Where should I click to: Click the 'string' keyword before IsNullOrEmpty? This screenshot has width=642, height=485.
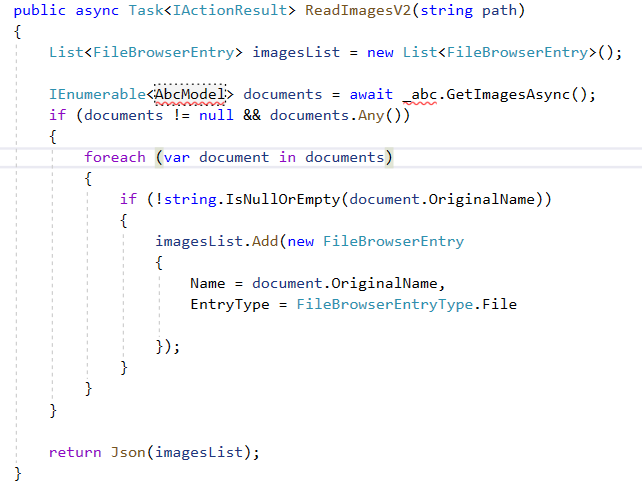pos(190,200)
